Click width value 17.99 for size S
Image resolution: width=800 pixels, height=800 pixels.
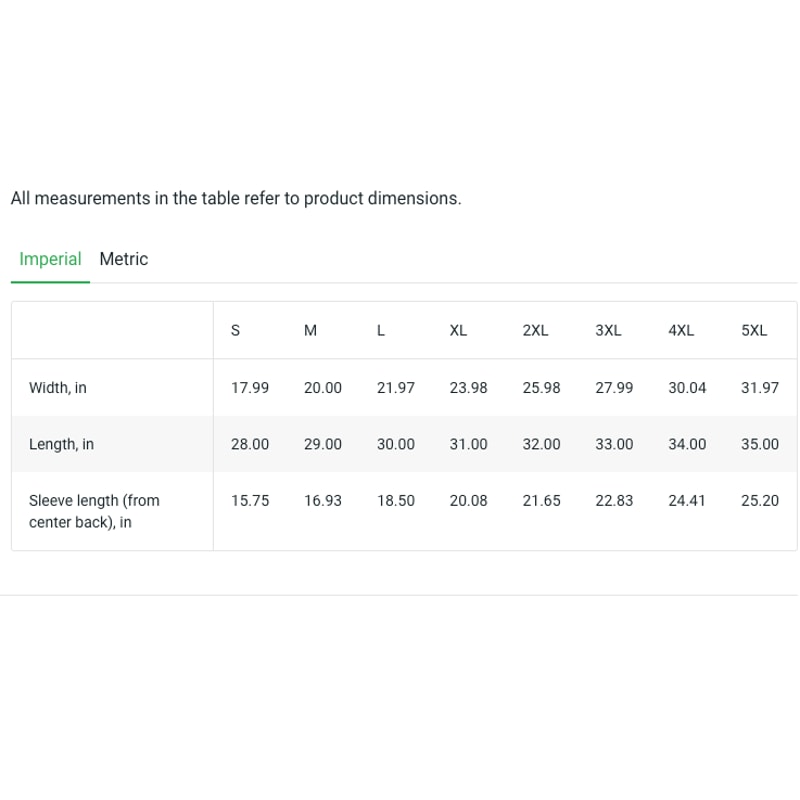(x=250, y=388)
